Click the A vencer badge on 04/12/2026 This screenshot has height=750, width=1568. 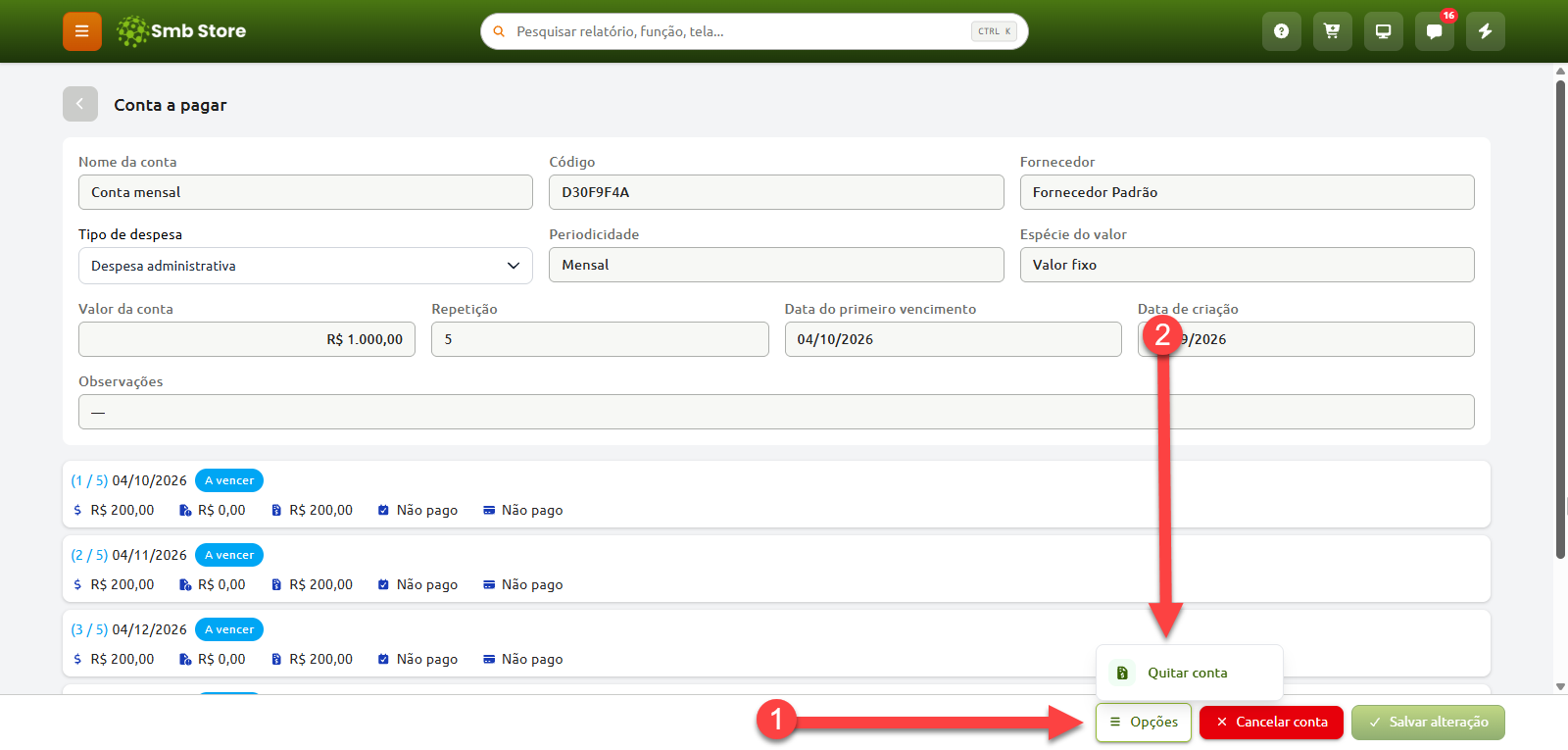pos(229,629)
